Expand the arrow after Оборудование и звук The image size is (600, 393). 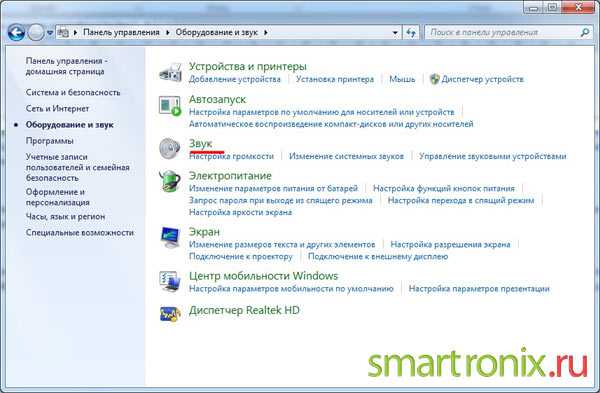(266, 33)
